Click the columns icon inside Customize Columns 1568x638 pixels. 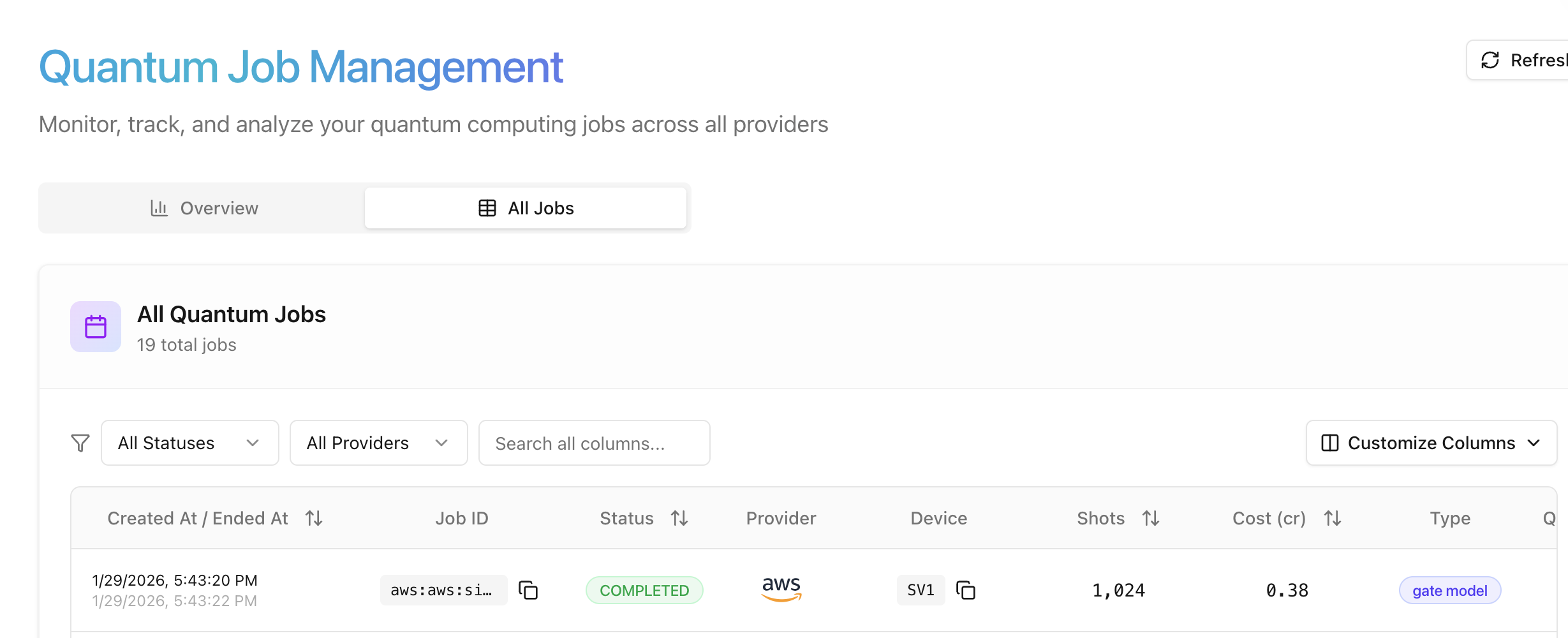[1330, 443]
